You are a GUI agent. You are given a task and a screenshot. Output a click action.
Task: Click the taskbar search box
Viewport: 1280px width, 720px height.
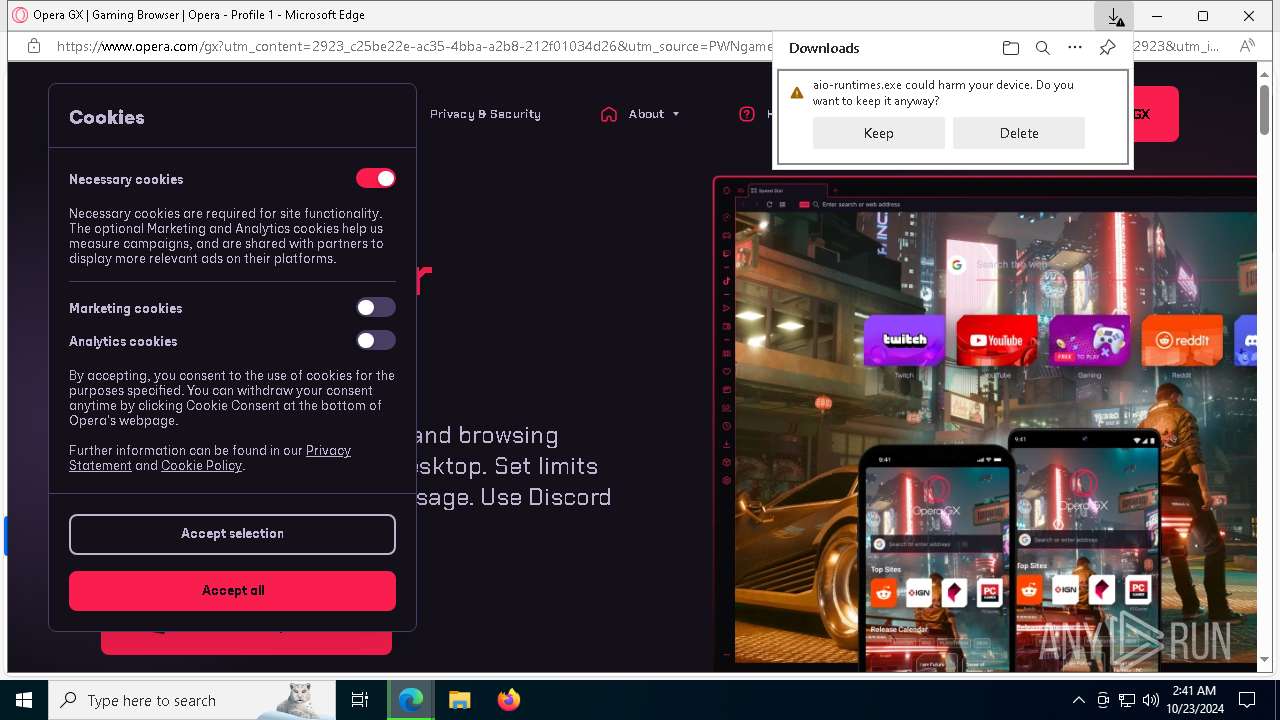coord(192,700)
